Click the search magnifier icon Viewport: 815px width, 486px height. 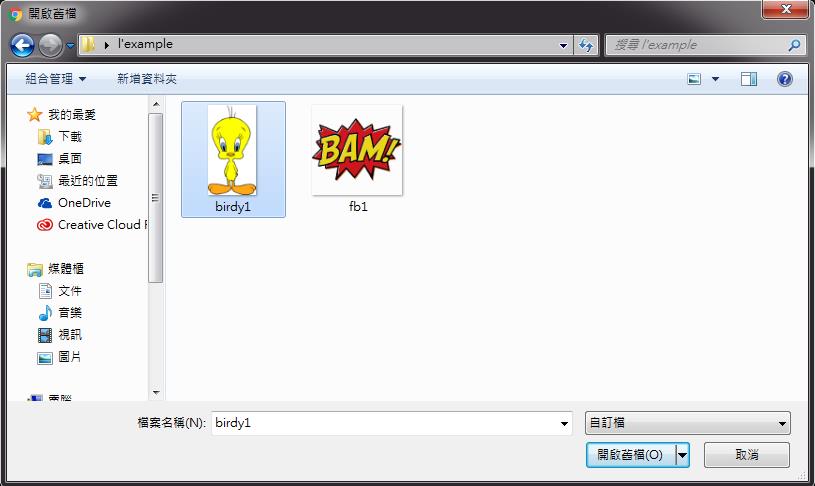795,45
